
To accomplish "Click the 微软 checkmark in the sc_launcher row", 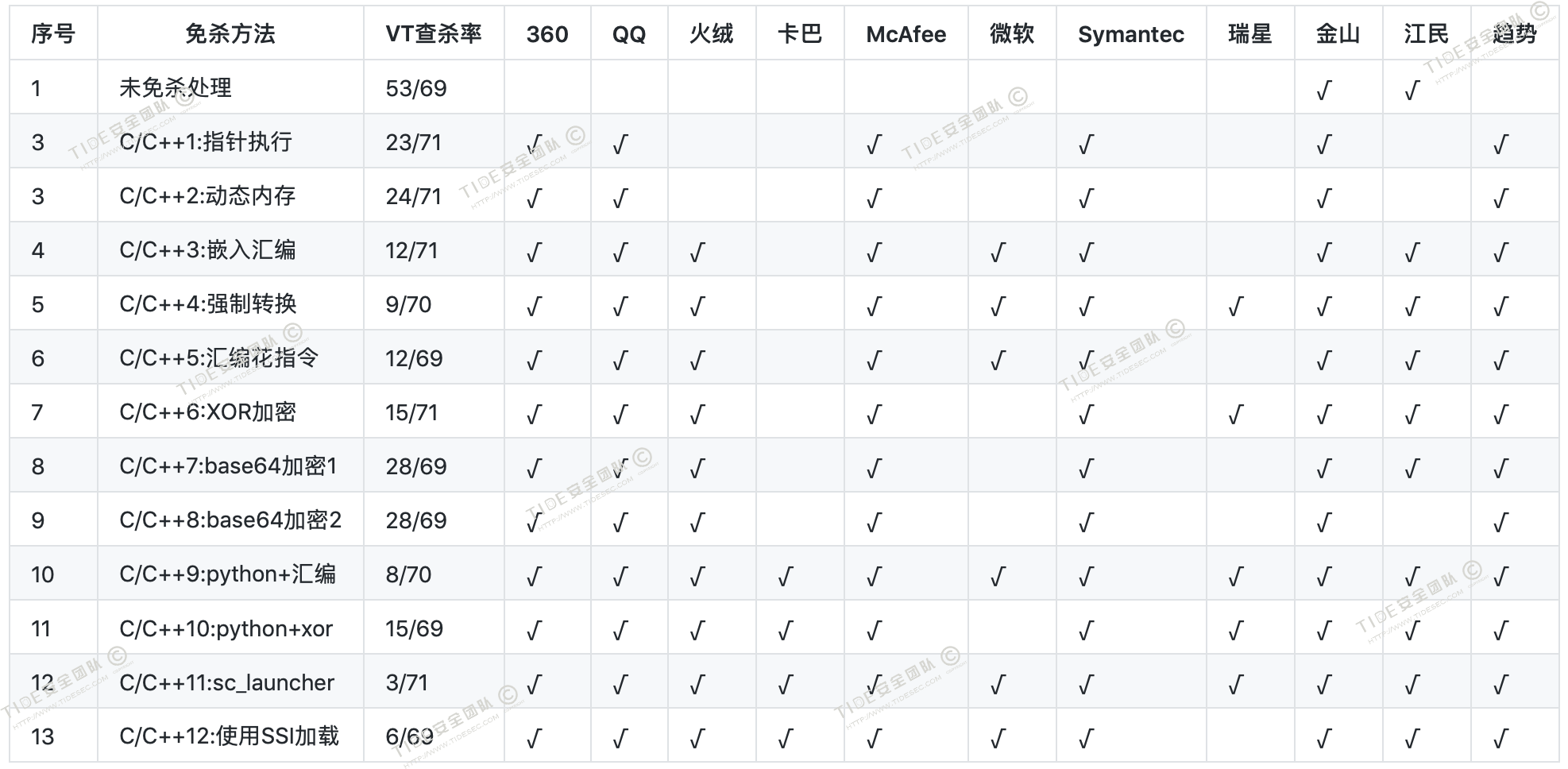I will (998, 685).
